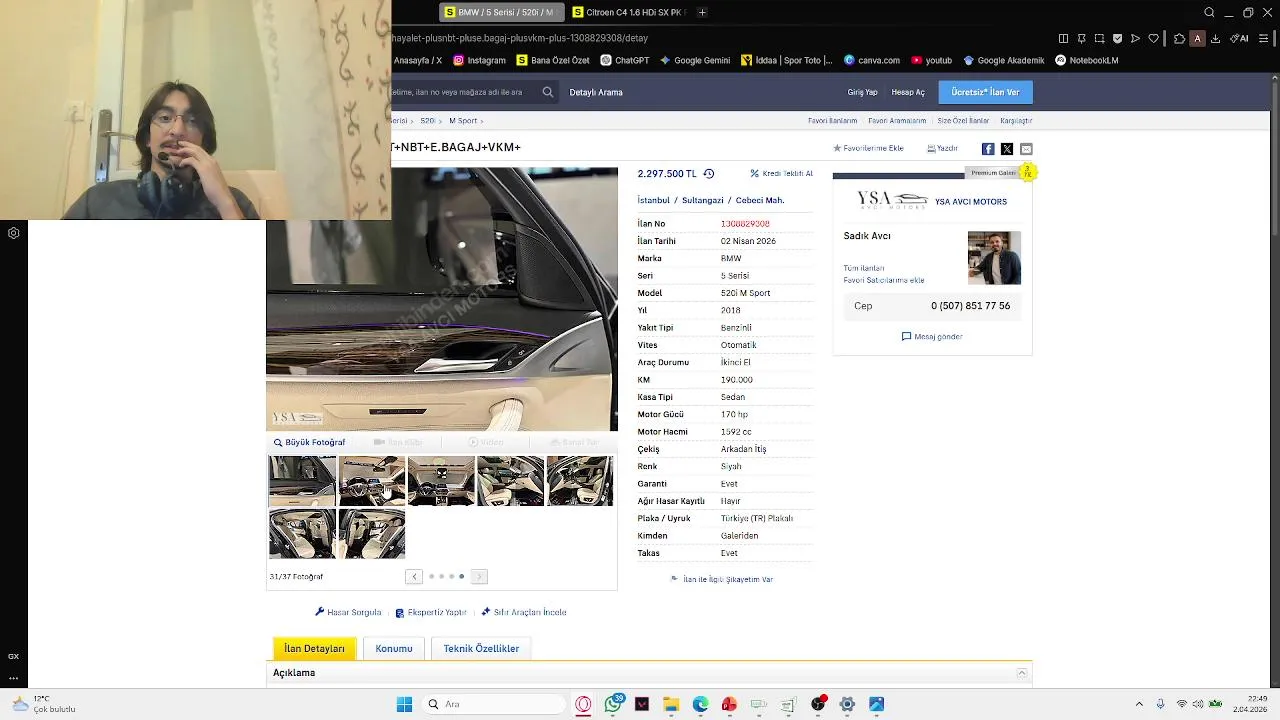1280x720 pixels.
Task: Show hidden system tray icons chevron
Action: [1139, 704]
